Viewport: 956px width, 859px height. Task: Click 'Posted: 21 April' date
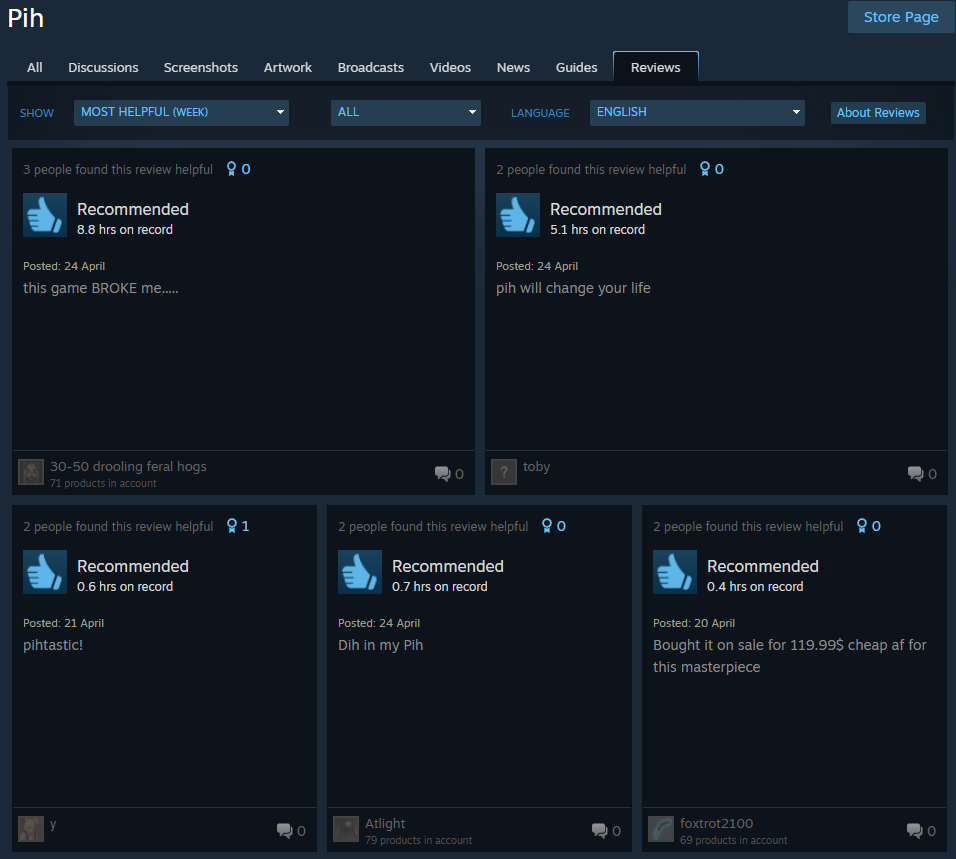[63, 623]
